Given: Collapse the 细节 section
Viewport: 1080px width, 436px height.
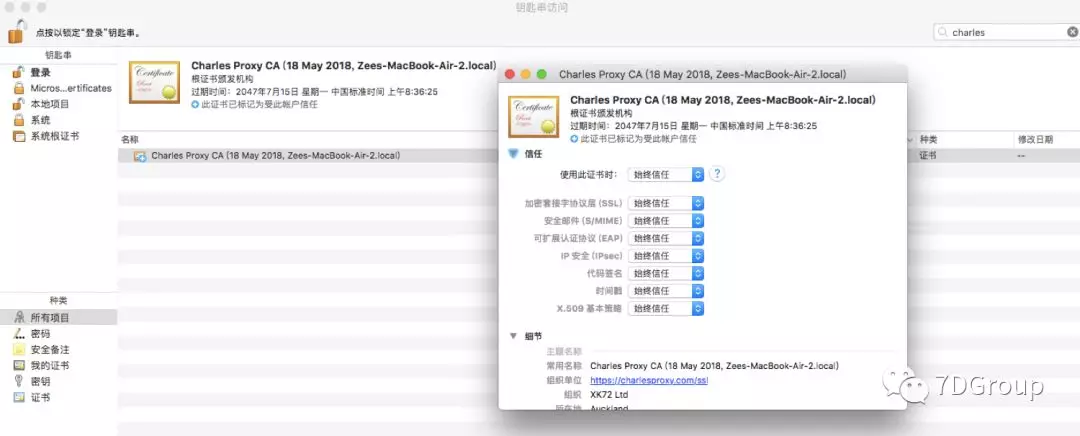Looking at the screenshot, I should 513,336.
